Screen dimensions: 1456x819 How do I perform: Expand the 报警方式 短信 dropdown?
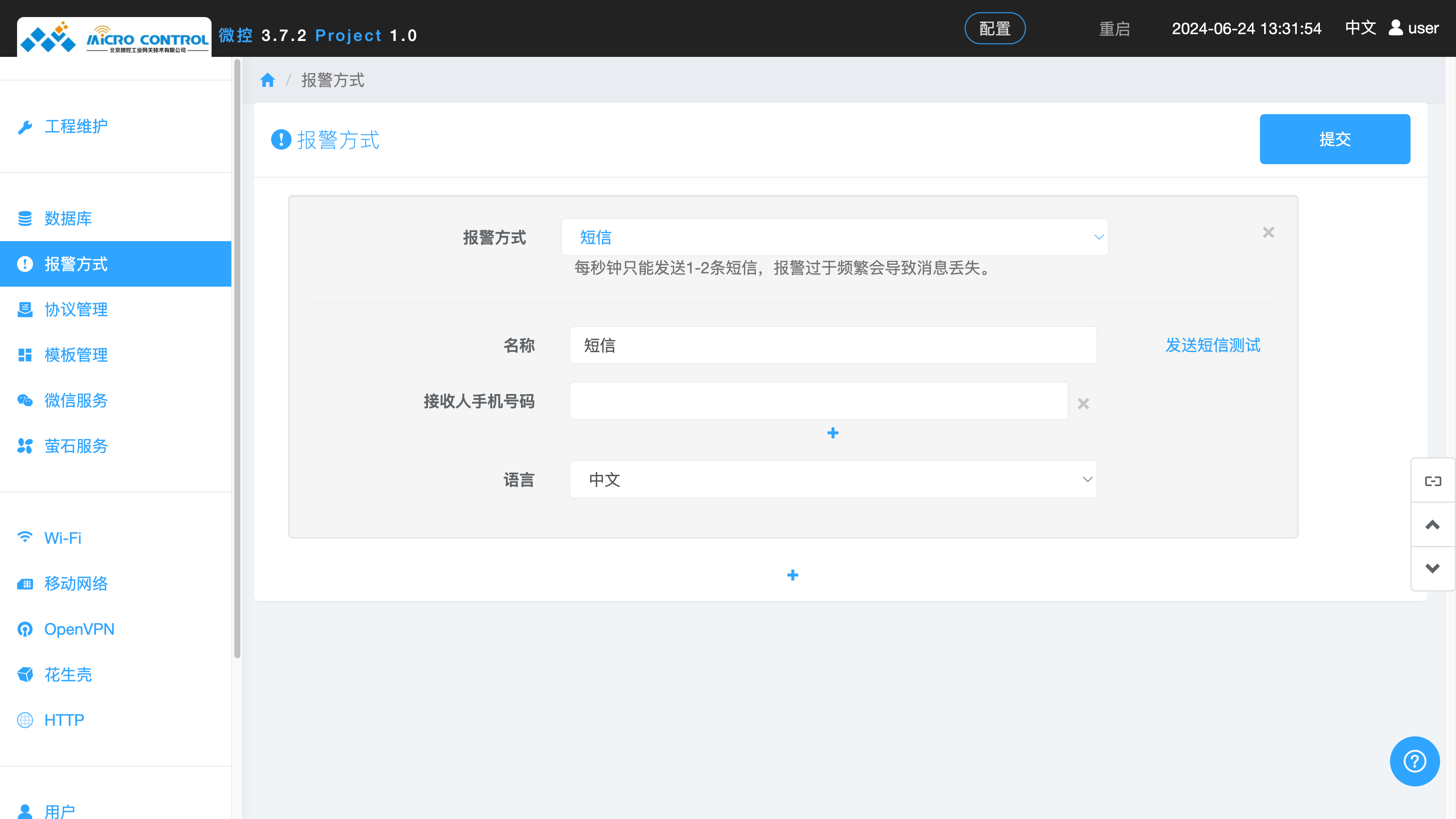coord(834,237)
